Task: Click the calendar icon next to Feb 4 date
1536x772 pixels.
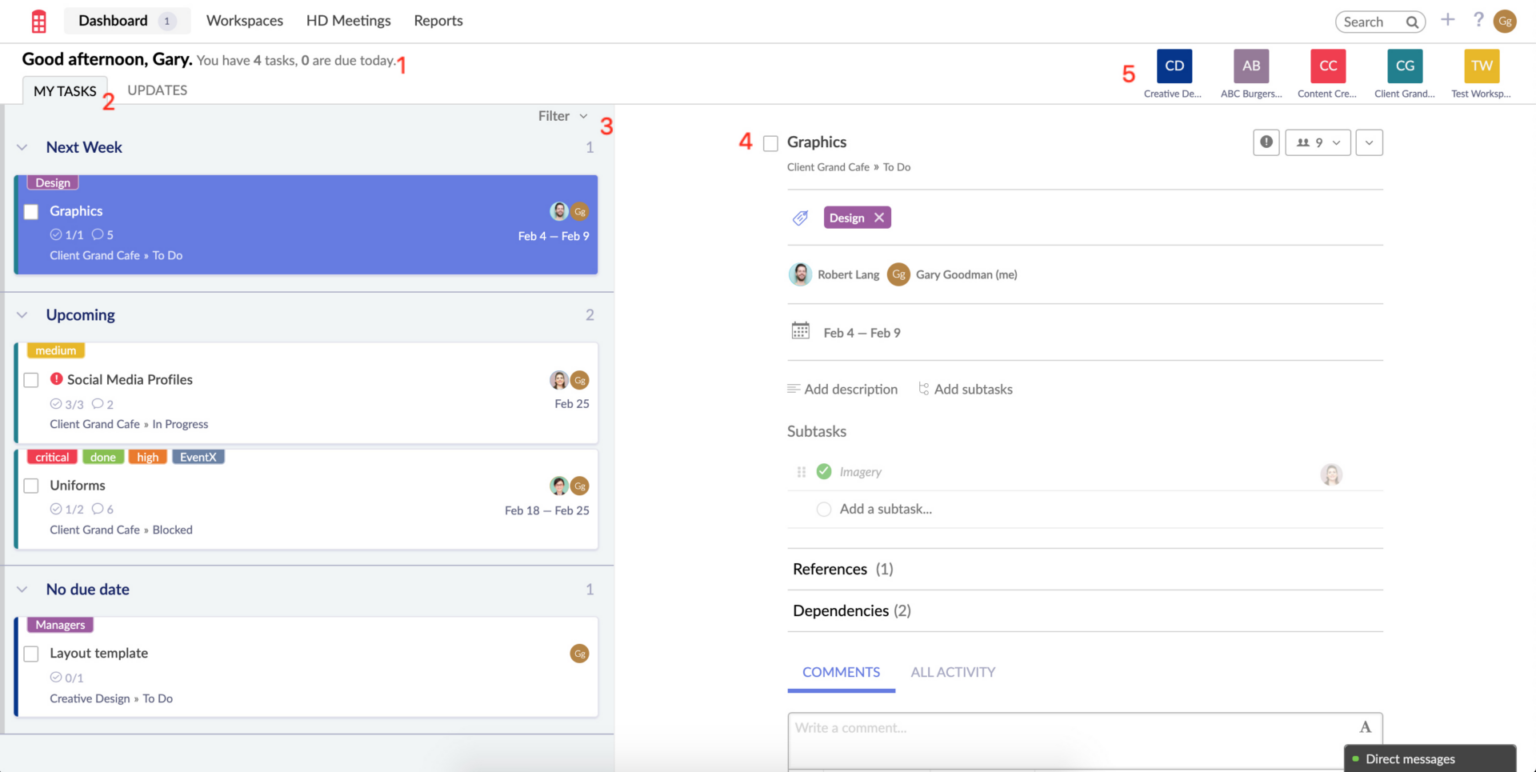Action: coord(800,331)
